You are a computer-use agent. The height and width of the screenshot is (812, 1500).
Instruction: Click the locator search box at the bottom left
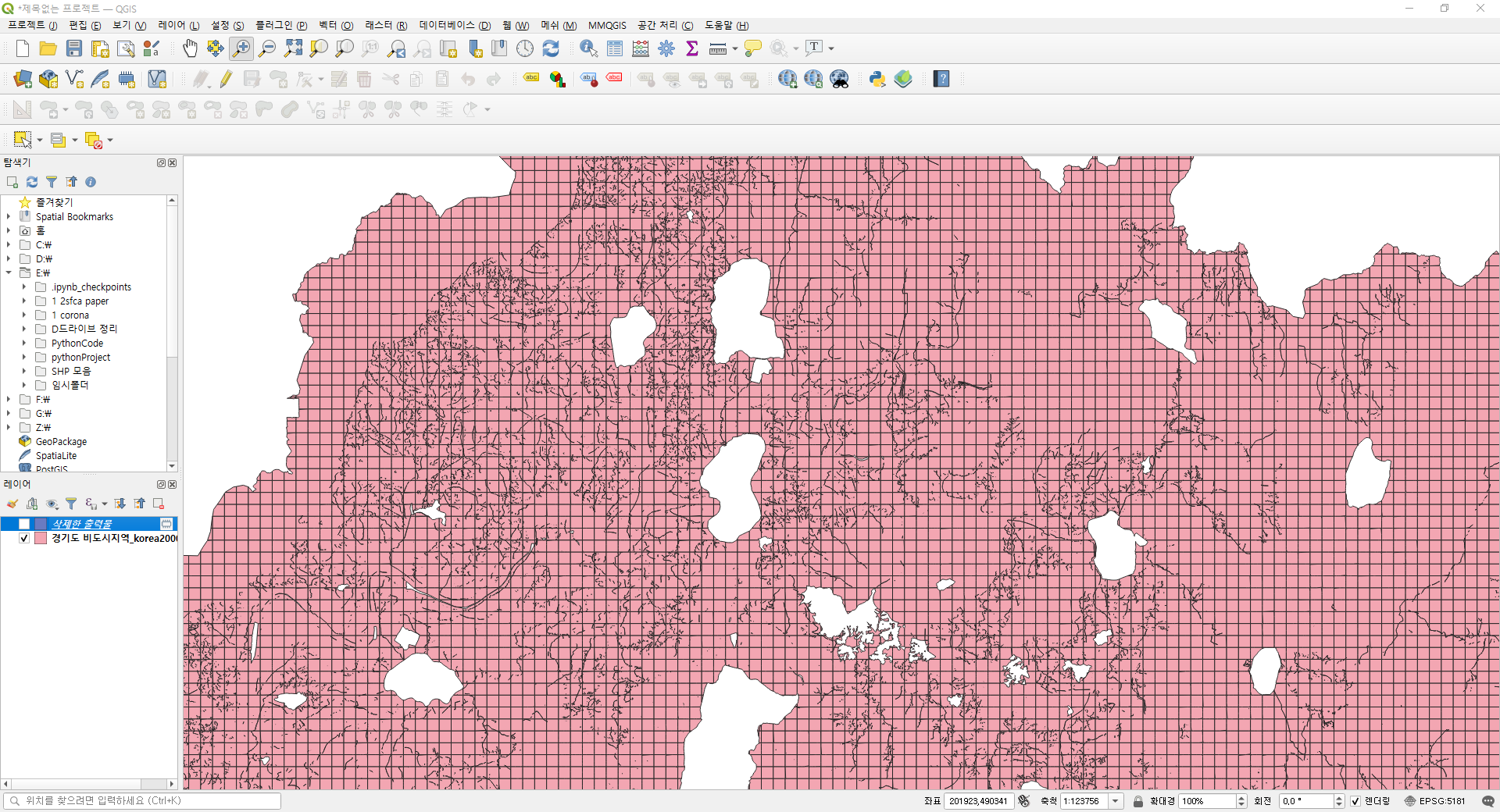click(x=142, y=801)
